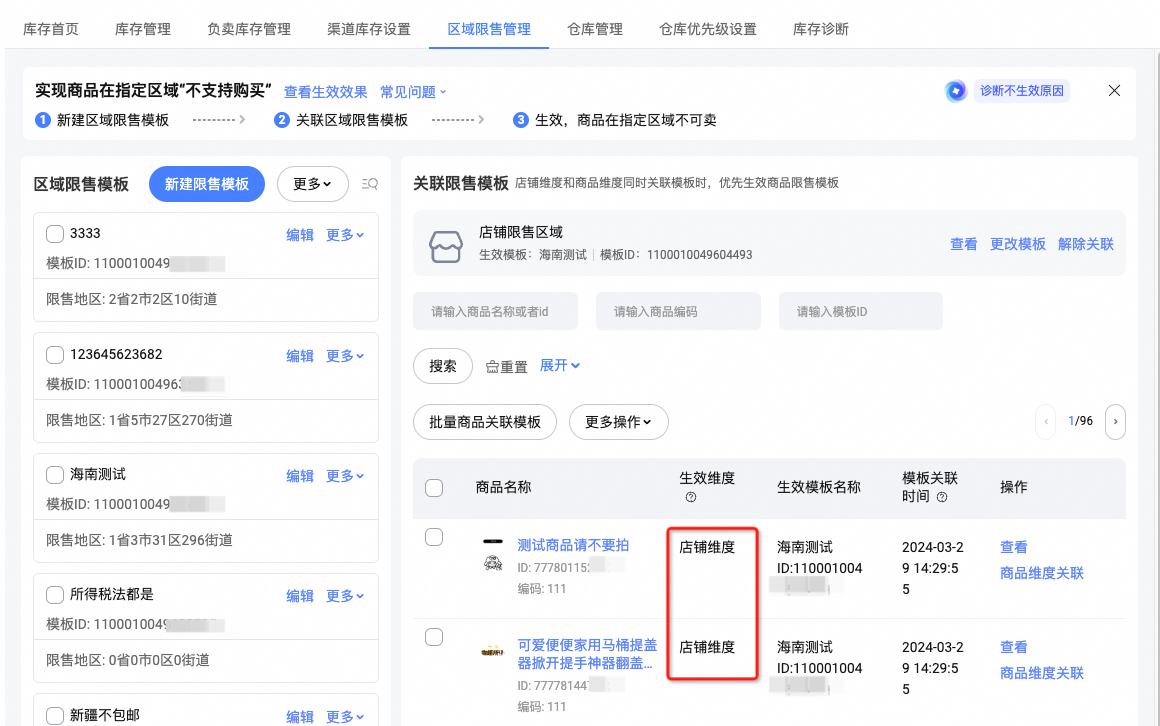This screenshot has width=1160, height=726.
Task: Check the 123645623682 template checkbox
Action: point(55,354)
